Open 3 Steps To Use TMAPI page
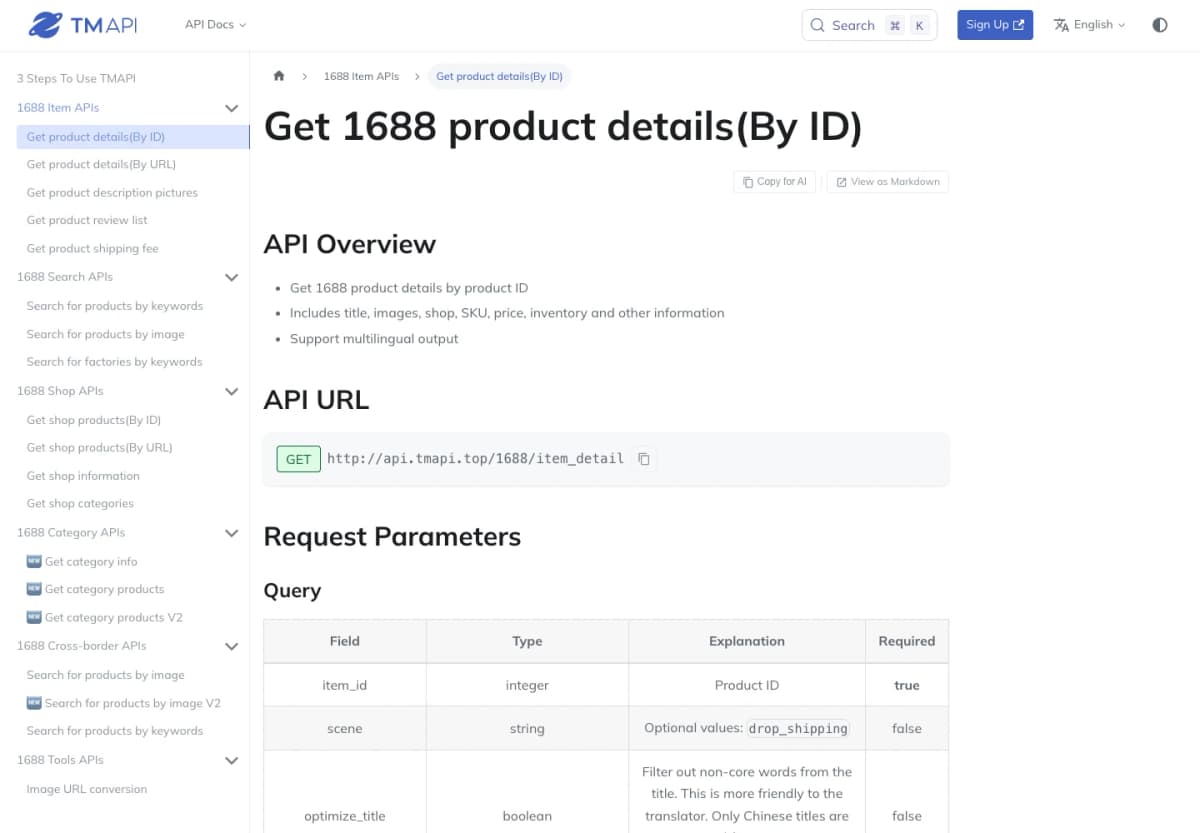 pyautogui.click(x=76, y=79)
